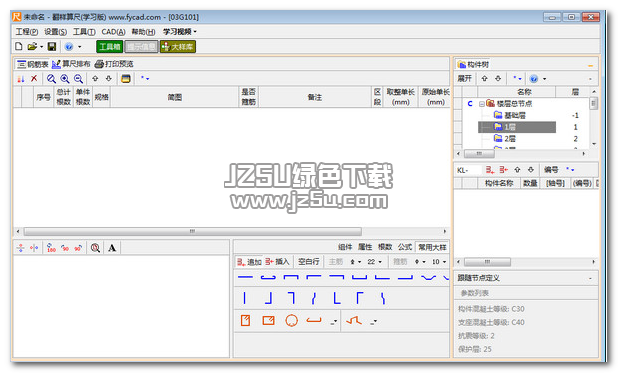Image resolution: width=618 pixels, height=373 pixels.
Task: Toggle the 工具箱 green button
Action: coord(110,47)
